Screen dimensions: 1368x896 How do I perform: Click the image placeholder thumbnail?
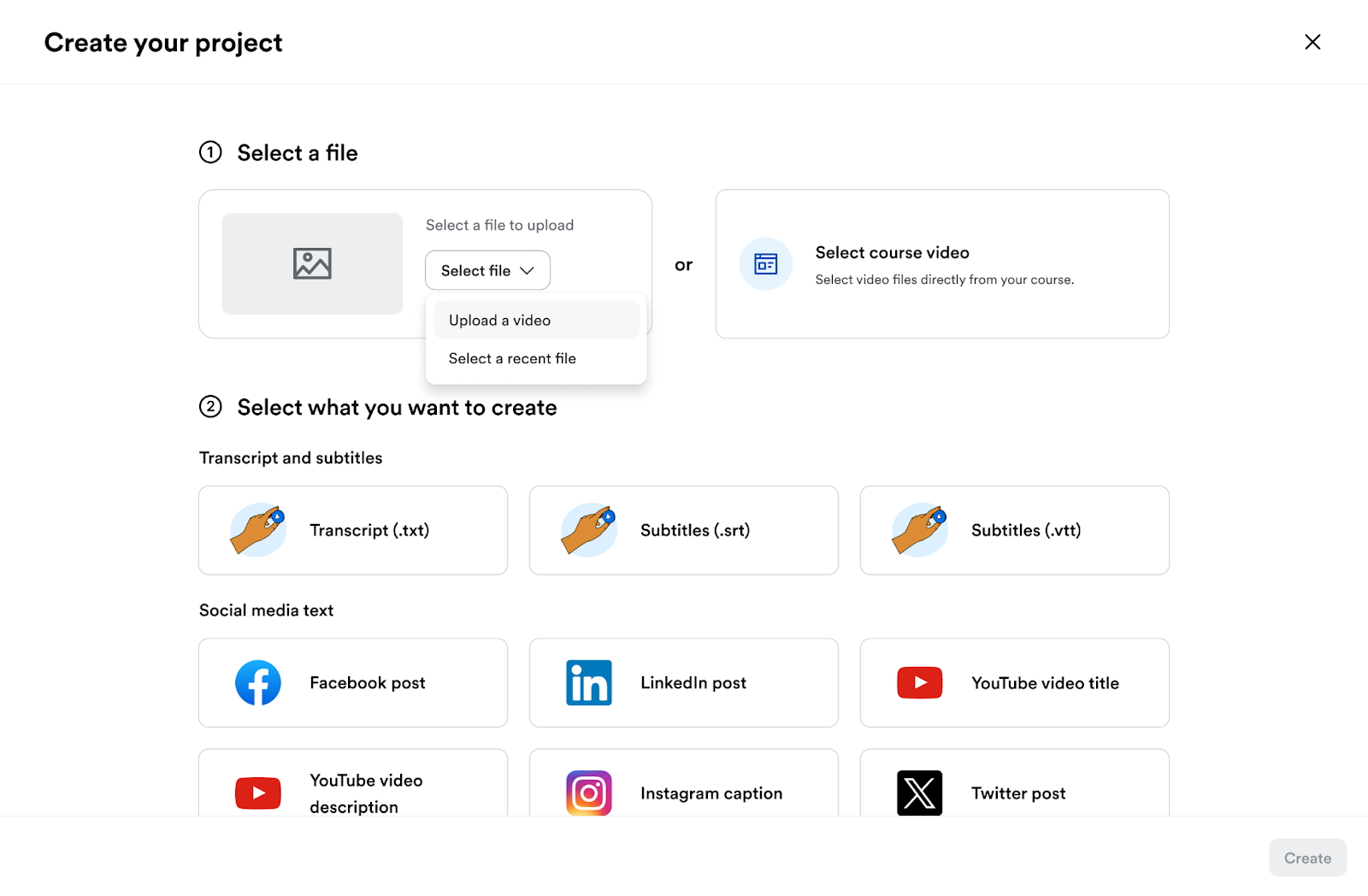click(x=312, y=264)
